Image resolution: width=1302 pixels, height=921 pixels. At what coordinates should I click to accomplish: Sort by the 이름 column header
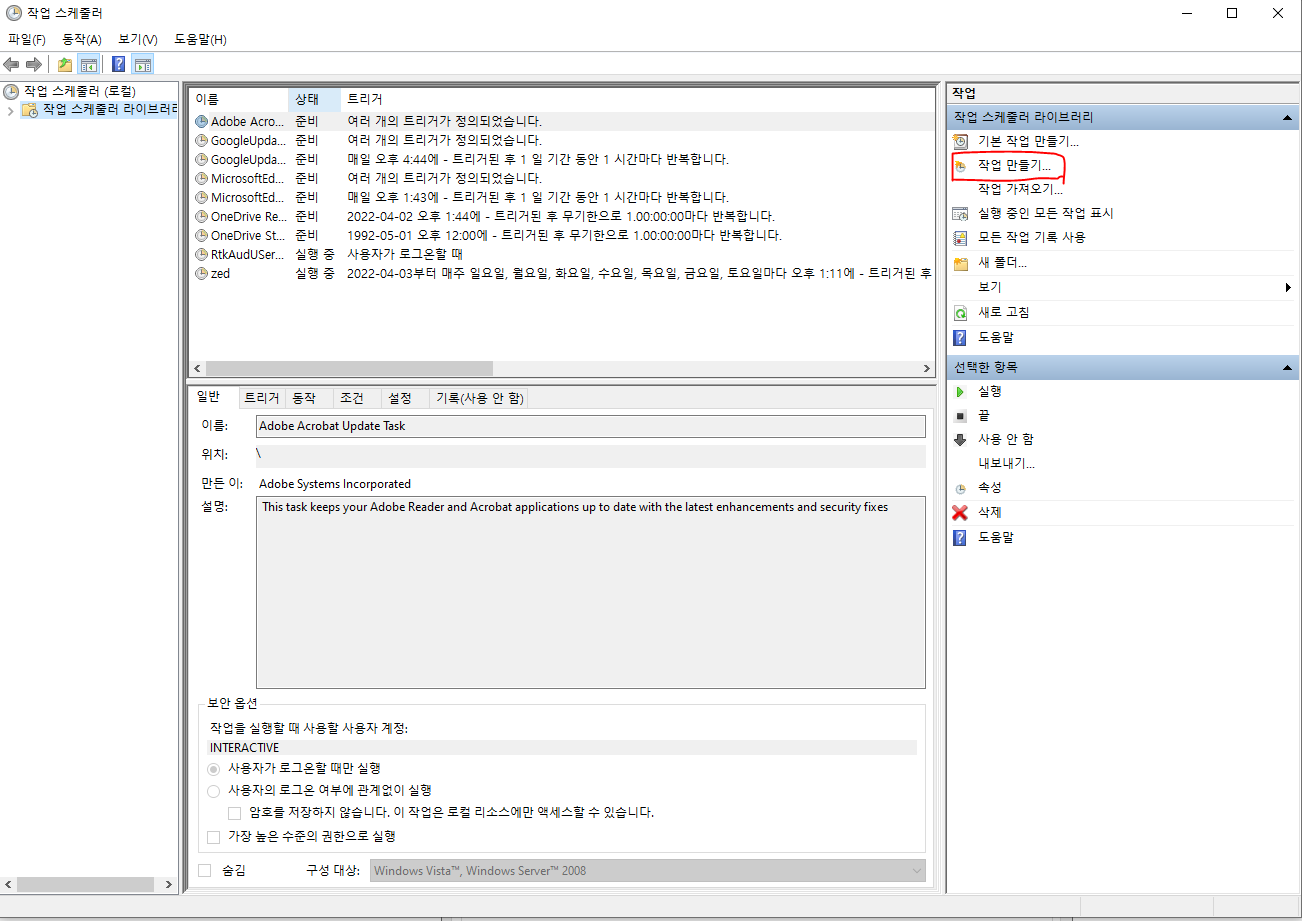coord(238,99)
